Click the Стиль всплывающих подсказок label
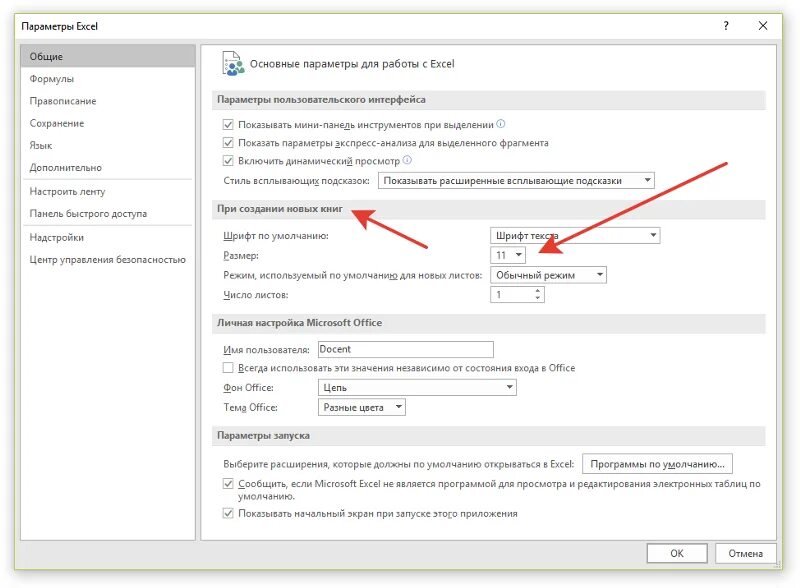The image size is (800, 588). point(296,181)
